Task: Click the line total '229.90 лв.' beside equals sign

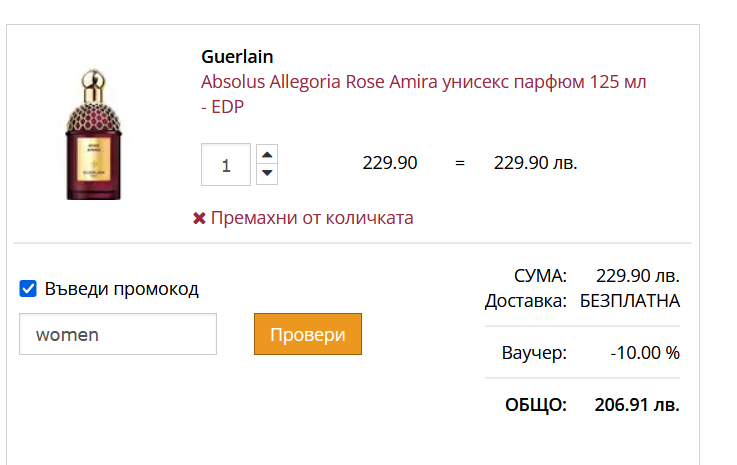Action: coord(536,163)
